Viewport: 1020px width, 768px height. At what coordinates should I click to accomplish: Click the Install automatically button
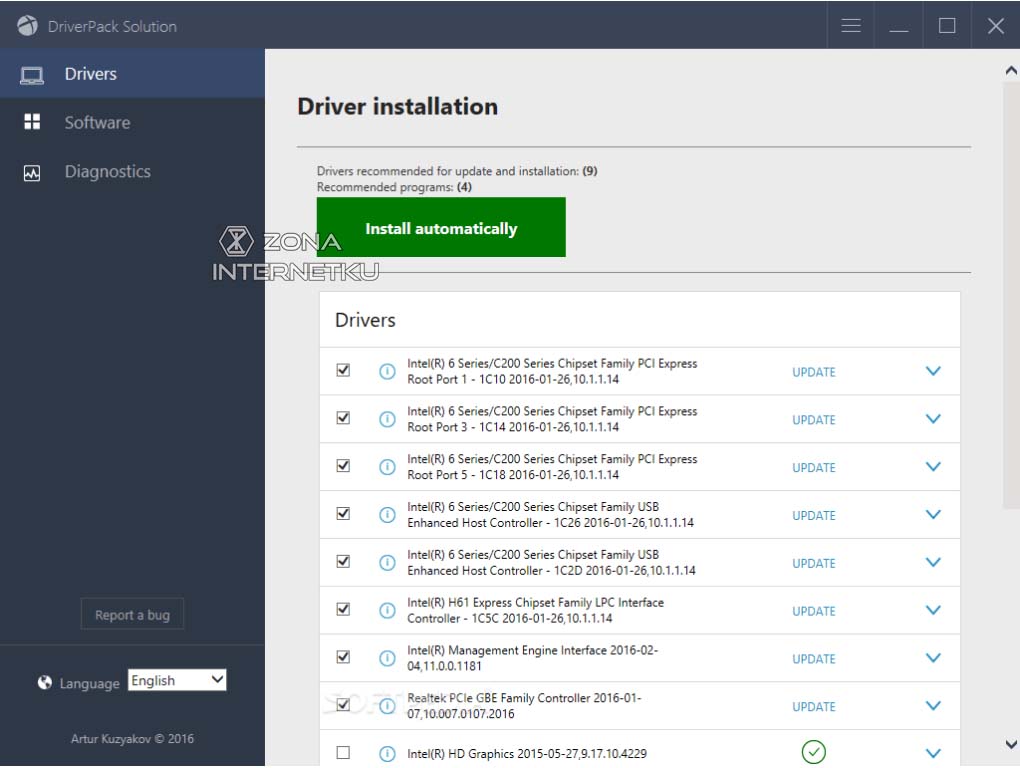point(441,227)
